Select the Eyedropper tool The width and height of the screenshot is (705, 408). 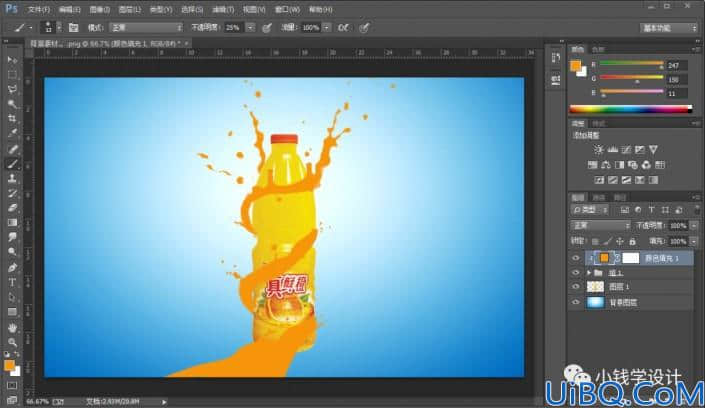[12, 134]
